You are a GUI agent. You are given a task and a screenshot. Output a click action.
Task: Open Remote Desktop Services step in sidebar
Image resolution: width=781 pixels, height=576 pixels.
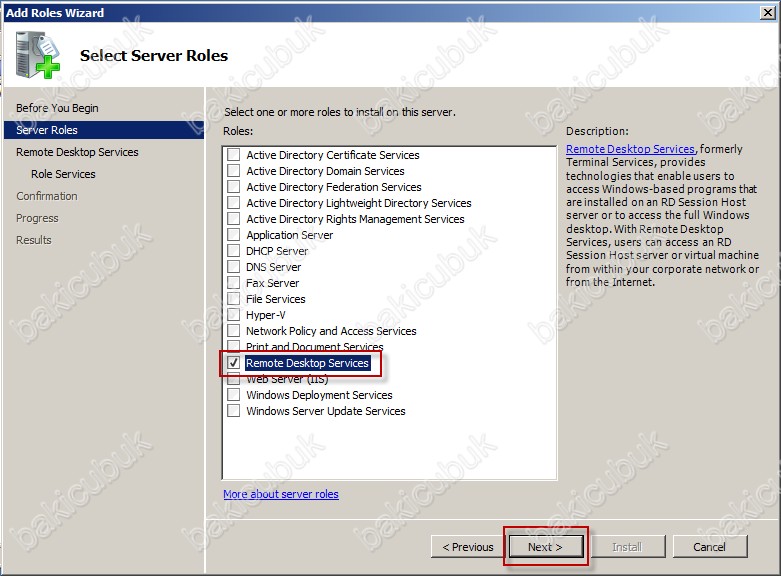pos(77,152)
